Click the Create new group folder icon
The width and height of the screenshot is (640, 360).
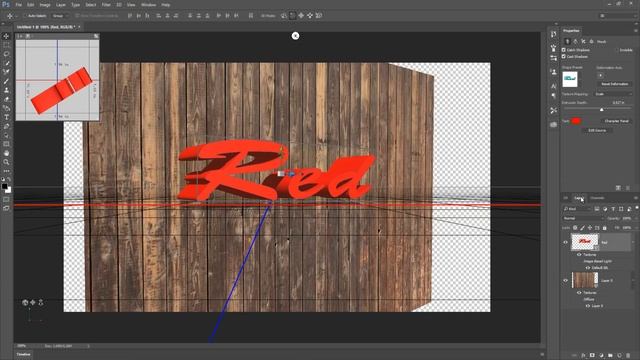pyautogui.click(x=610, y=356)
